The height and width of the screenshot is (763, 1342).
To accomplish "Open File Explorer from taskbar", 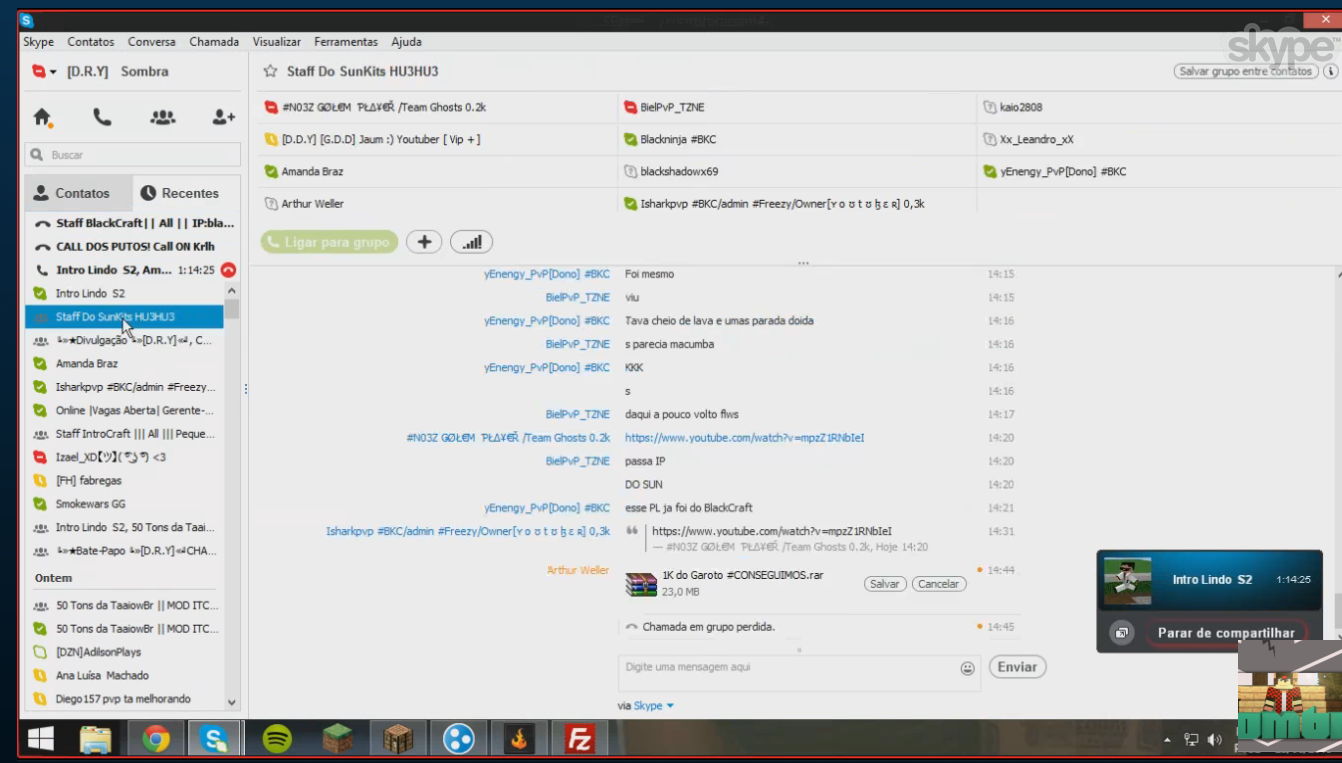I will (x=95, y=739).
